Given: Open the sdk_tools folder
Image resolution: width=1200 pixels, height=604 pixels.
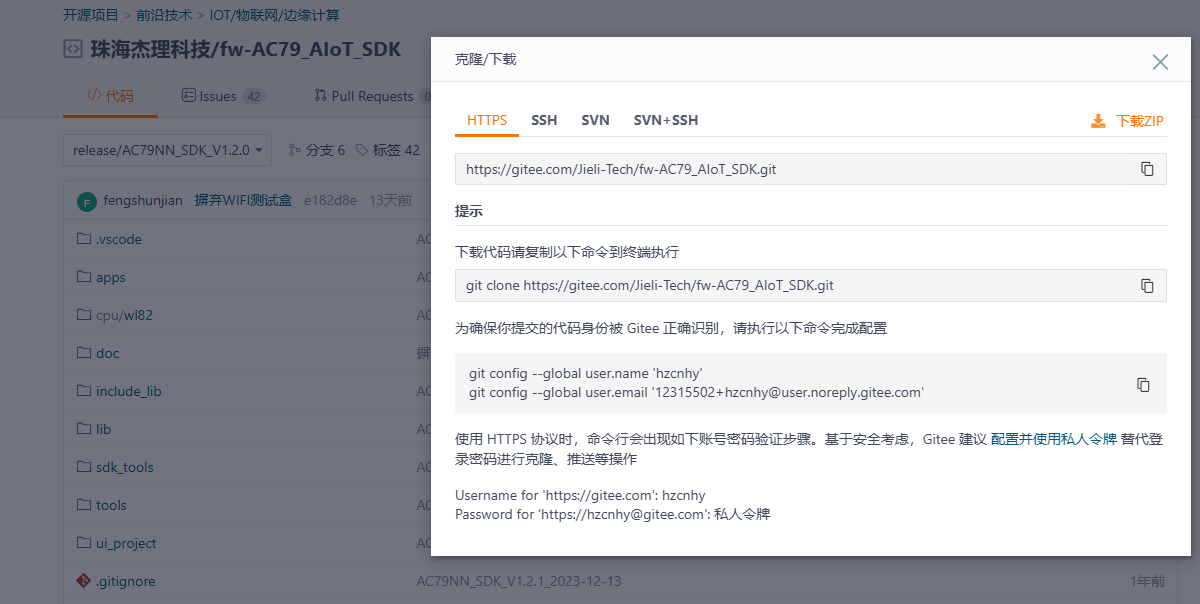Looking at the screenshot, I should 125,467.
